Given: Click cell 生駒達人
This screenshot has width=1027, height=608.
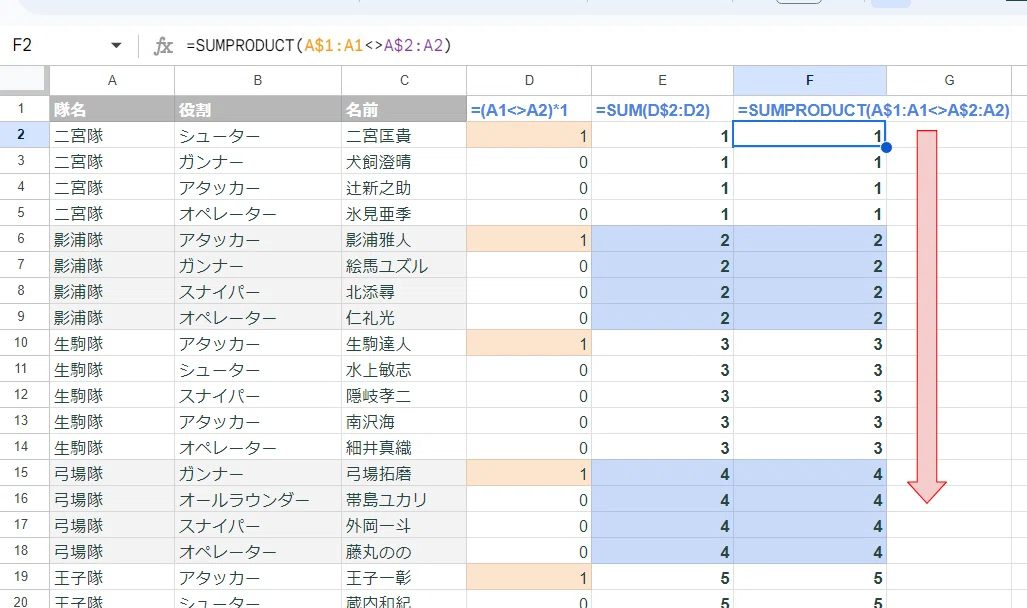Looking at the screenshot, I should pos(404,344).
